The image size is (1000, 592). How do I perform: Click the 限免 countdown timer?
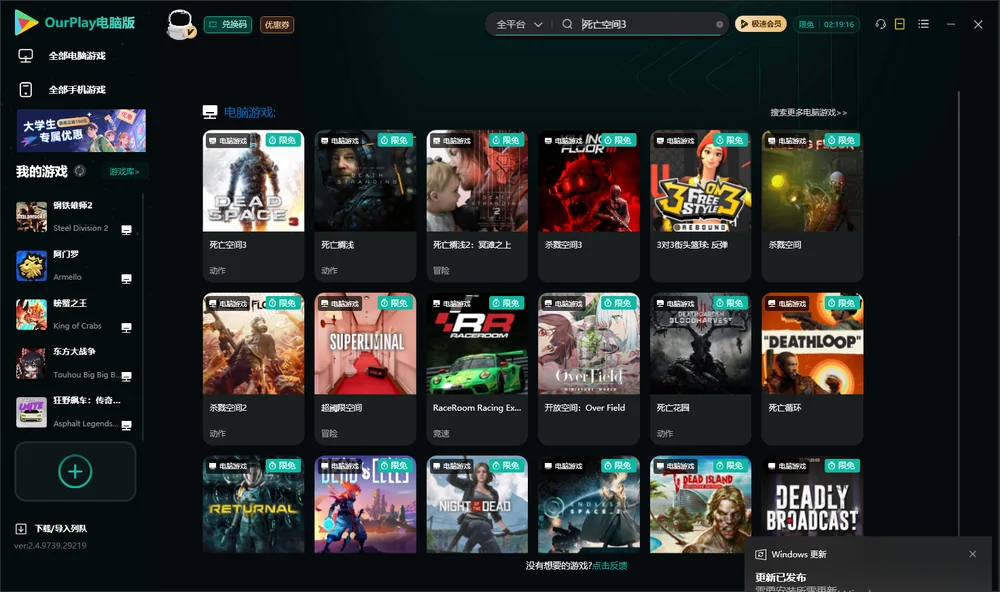pyautogui.click(x=827, y=24)
